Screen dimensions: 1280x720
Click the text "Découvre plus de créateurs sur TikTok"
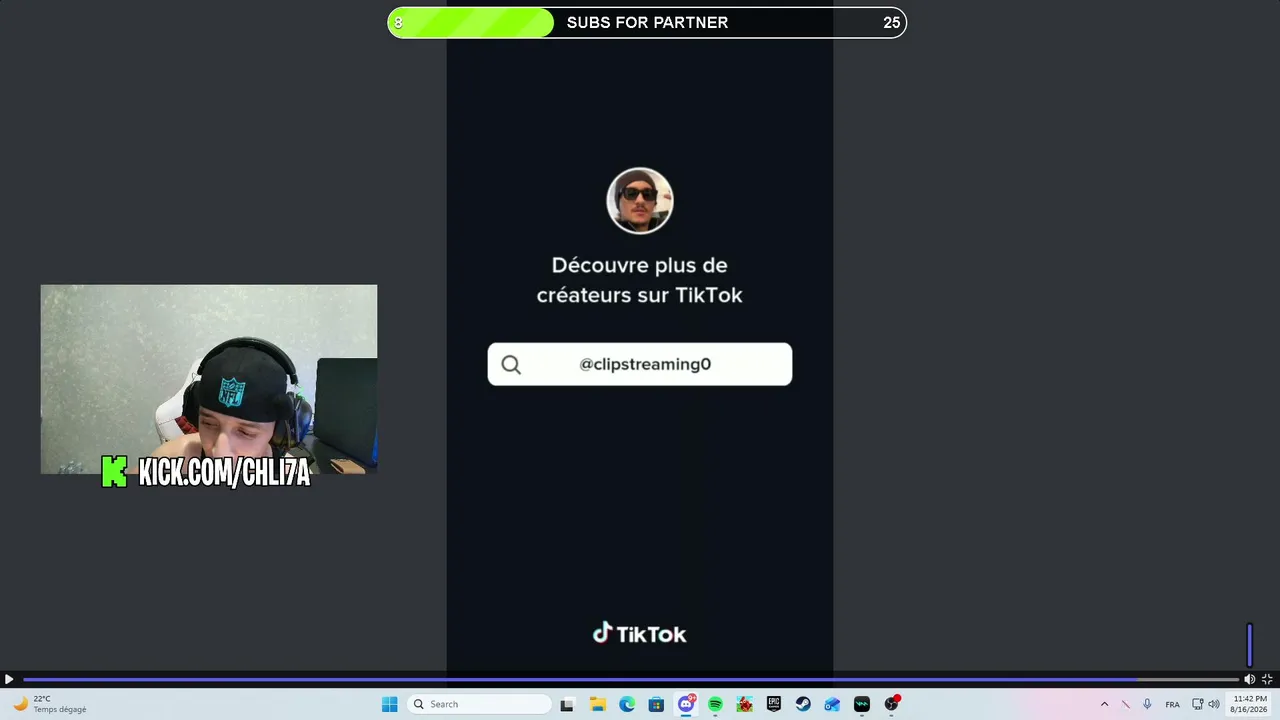[640, 280]
